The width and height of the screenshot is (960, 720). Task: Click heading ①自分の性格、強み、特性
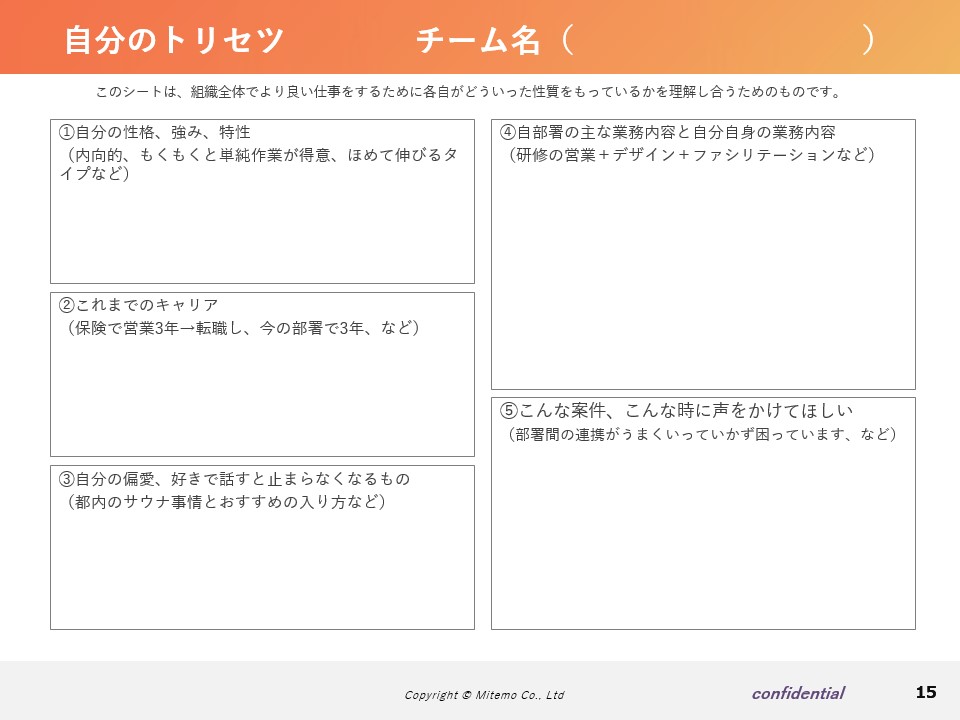(154, 132)
